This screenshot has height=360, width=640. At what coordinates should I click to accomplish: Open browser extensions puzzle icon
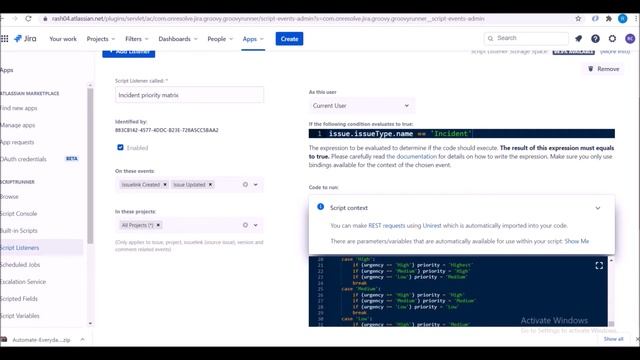point(609,19)
